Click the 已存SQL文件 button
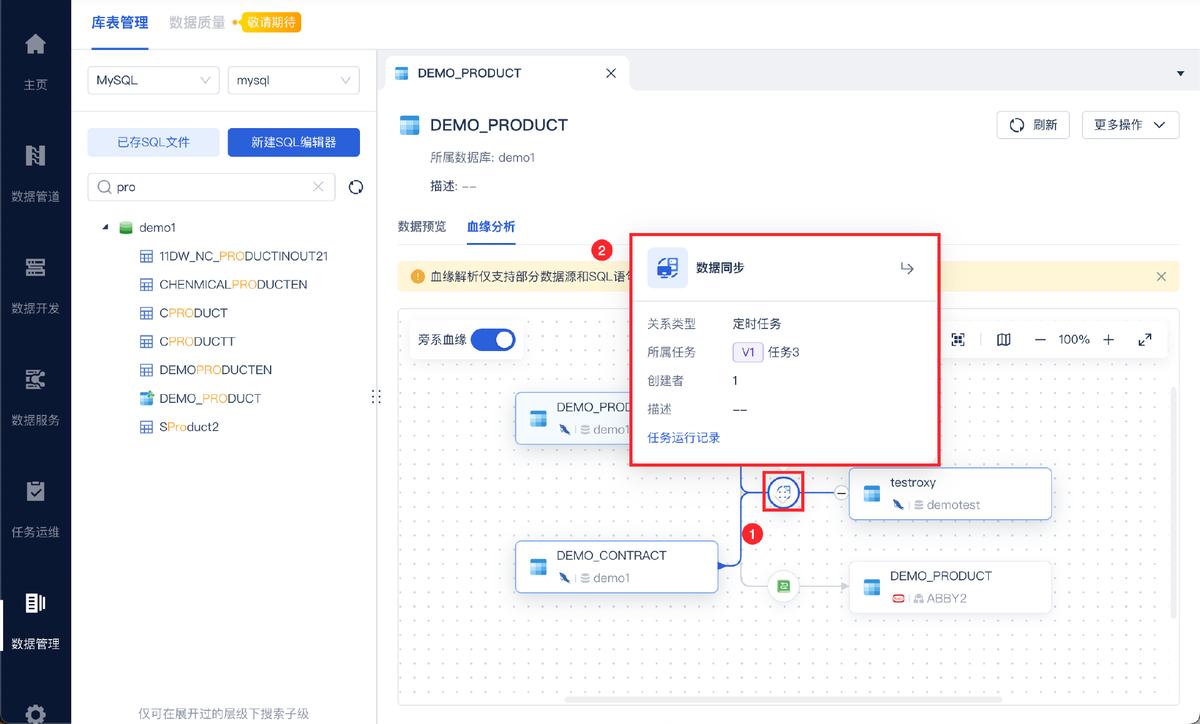This screenshot has height=724, width=1200. click(x=153, y=142)
